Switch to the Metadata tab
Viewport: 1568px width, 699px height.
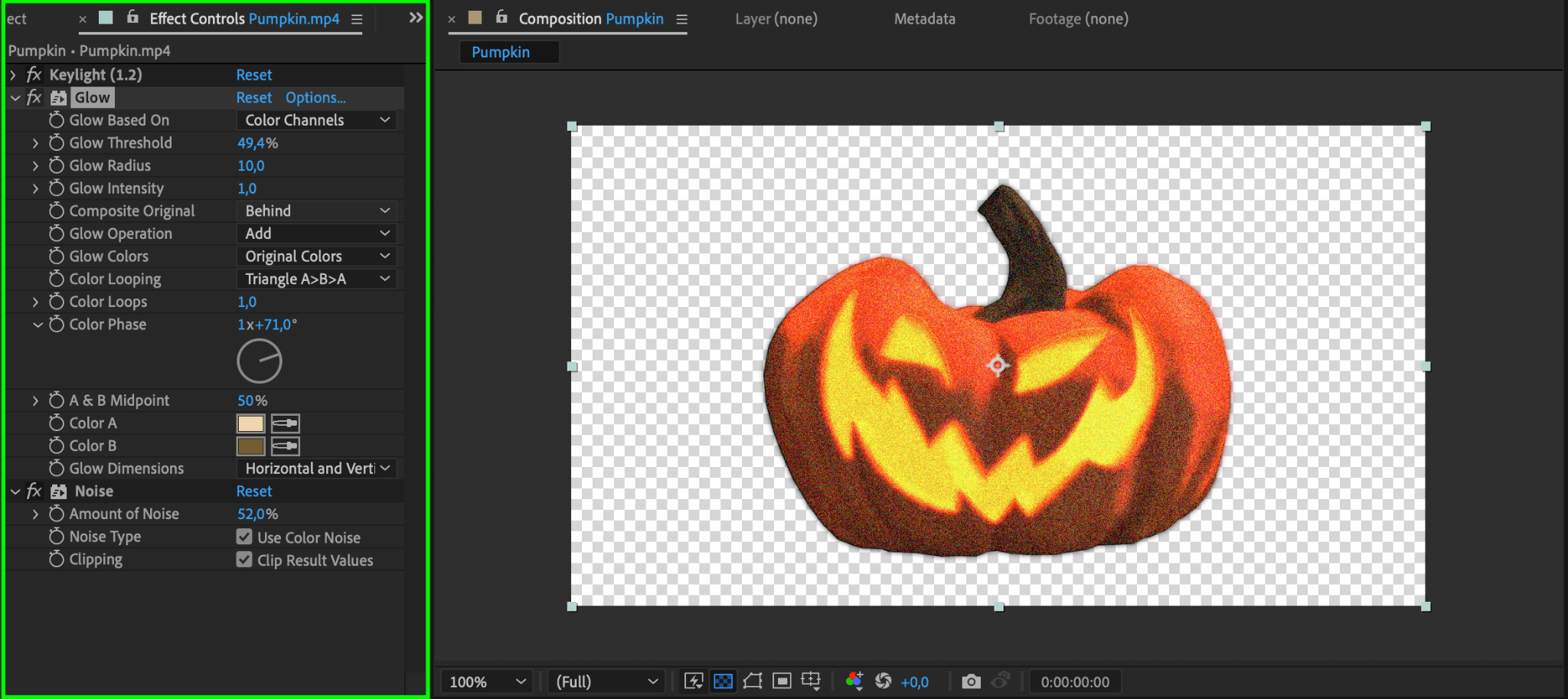924,19
